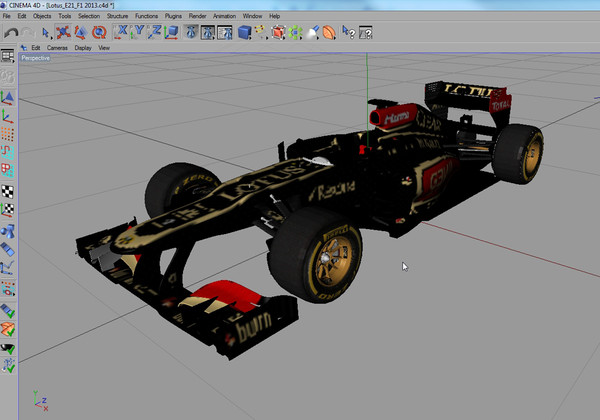Open main Edit menu in menu bar
Viewport: 600px width, 420px height.
point(22,16)
